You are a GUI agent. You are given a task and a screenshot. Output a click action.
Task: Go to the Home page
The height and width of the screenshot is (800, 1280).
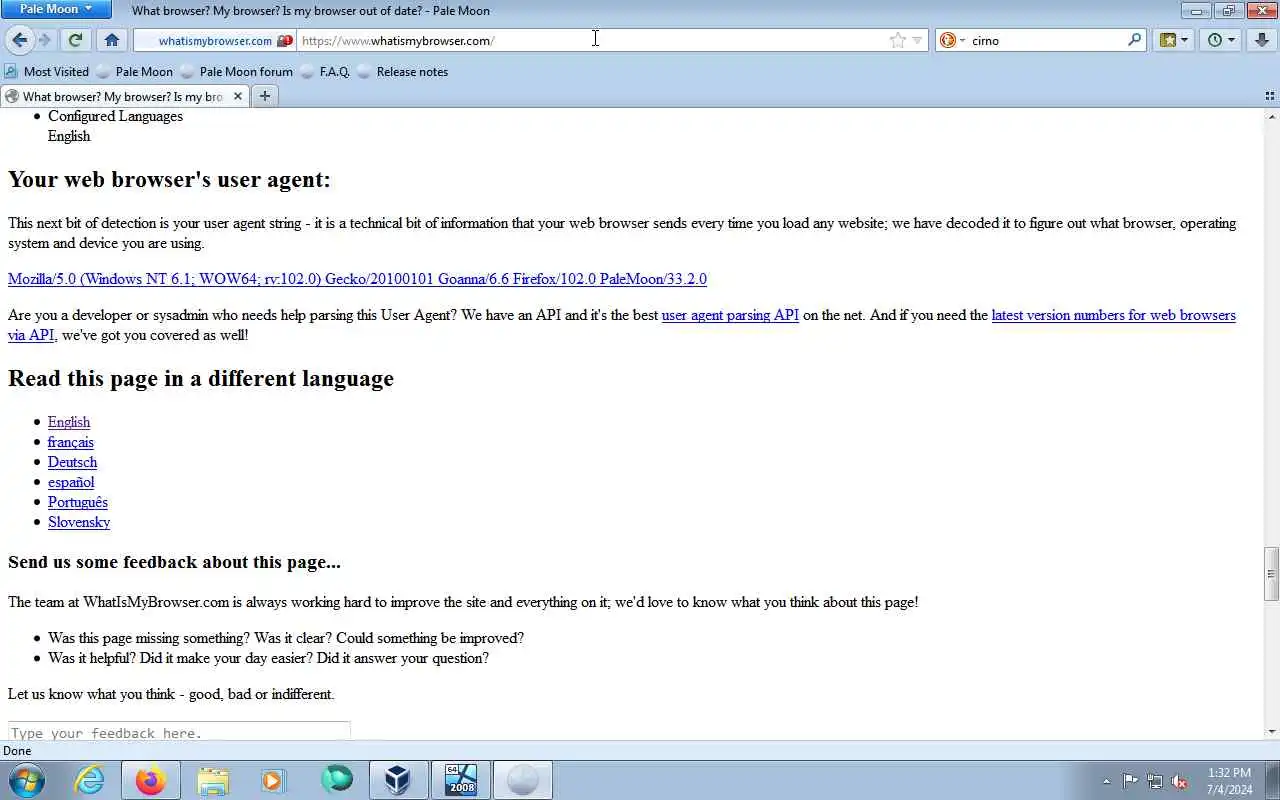(x=112, y=40)
